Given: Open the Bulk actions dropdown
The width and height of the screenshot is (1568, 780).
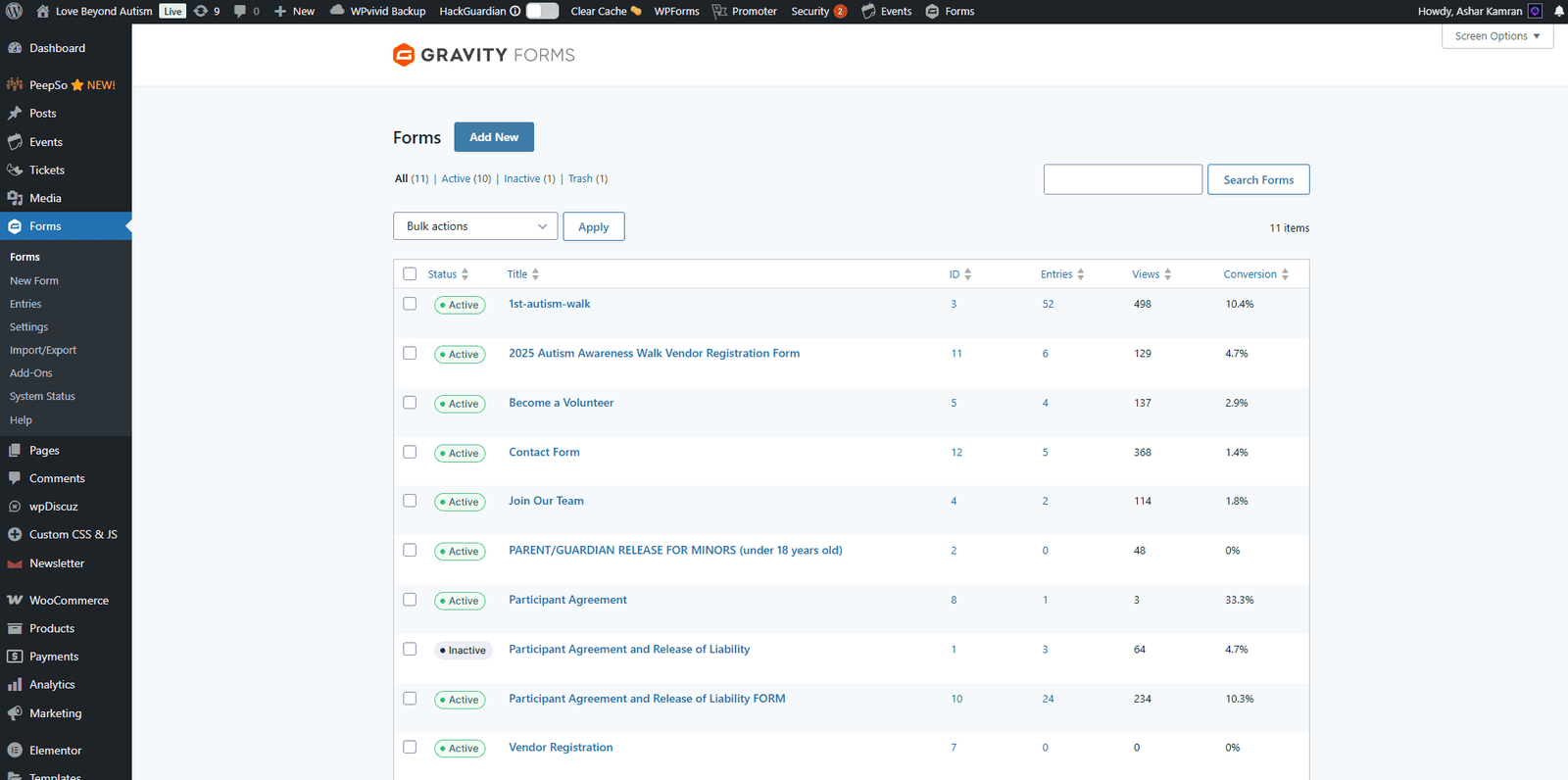Looking at the screenshot, I should pyautogui.click(x=475, y=226).
